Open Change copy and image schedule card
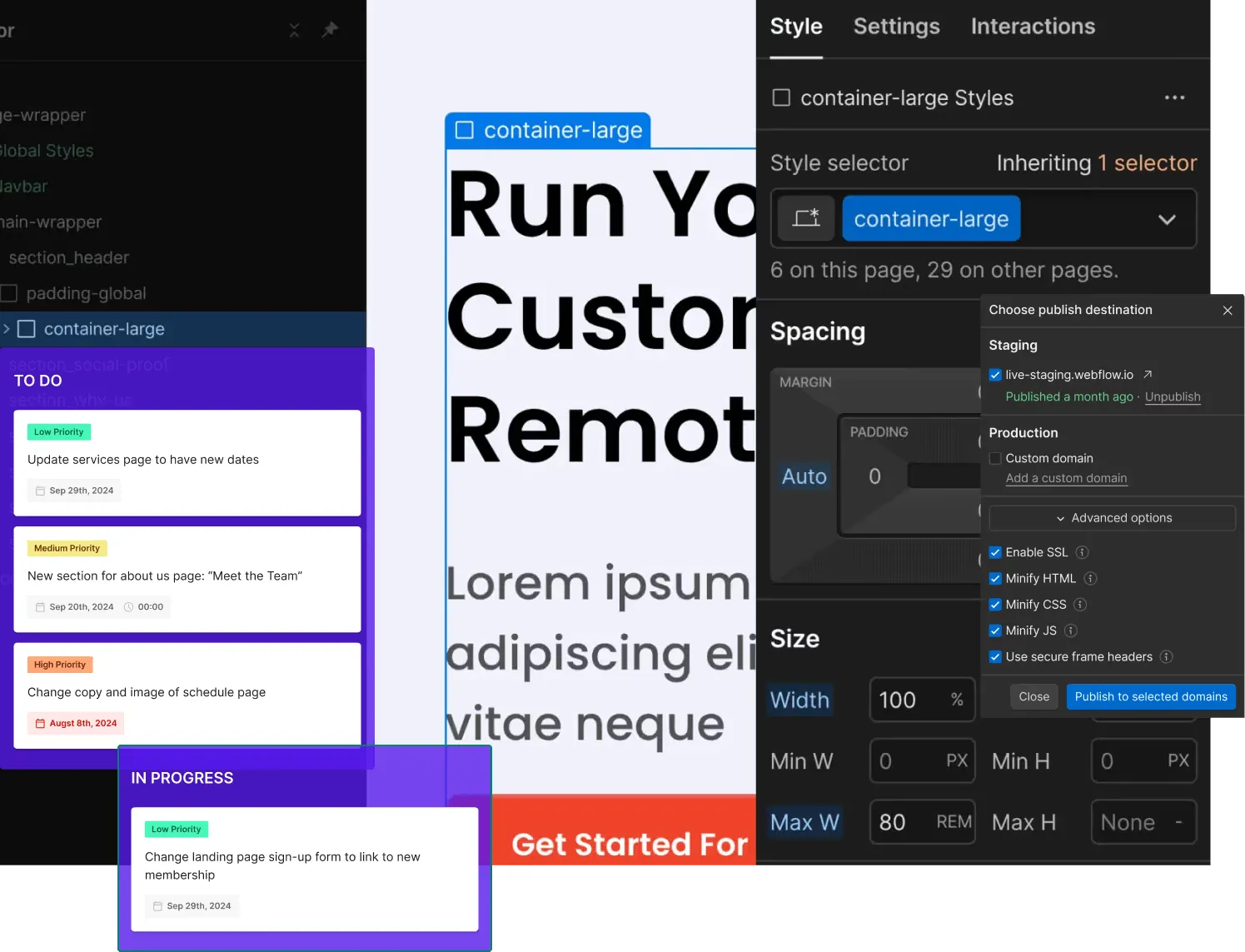Screen dimensions: 1245x952 point(187,695)
